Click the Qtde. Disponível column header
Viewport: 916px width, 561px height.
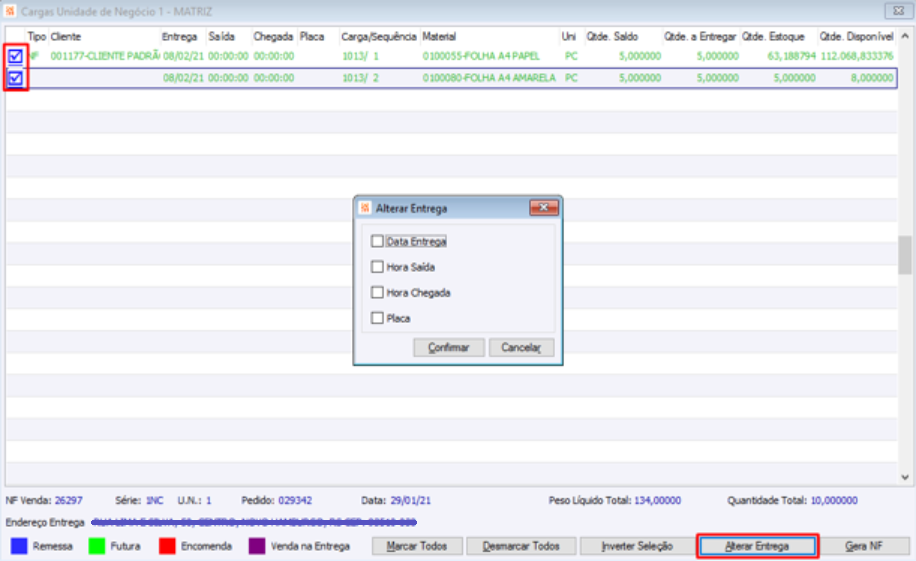tap(857, 37)
